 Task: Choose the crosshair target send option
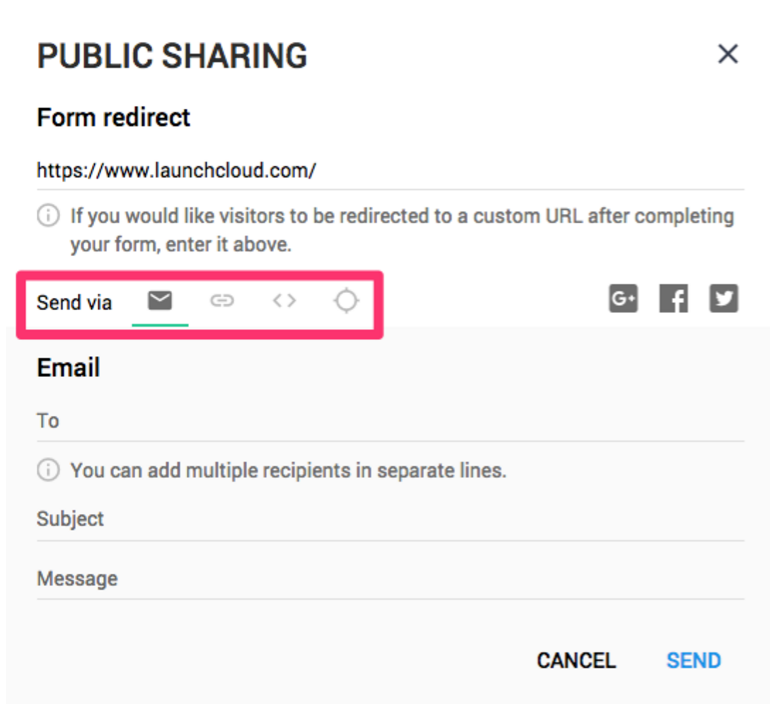point(346,300)
